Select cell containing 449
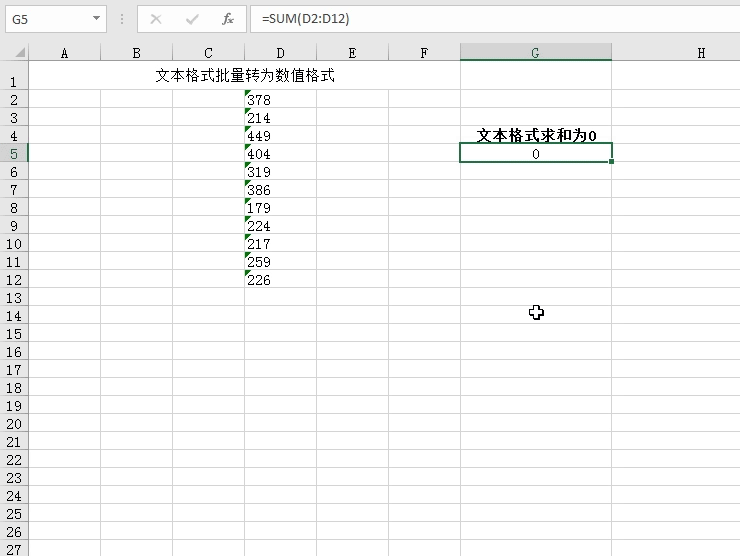740x556 pixels. pos(280,135)
